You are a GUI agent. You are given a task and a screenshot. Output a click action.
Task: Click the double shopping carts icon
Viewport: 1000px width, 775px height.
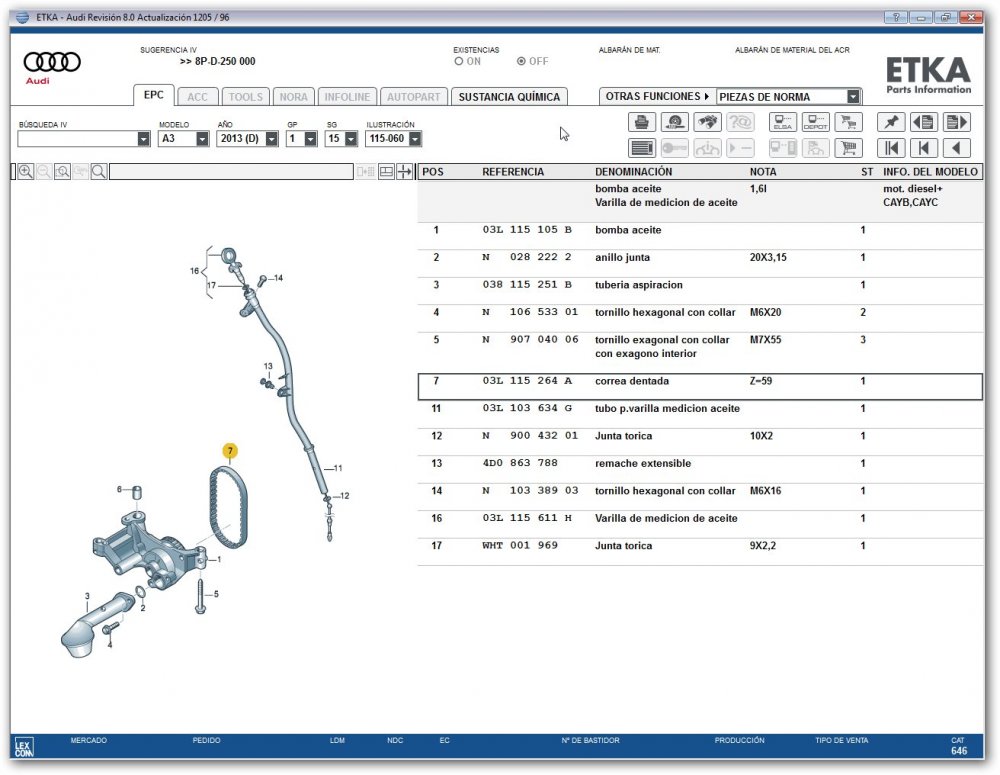point(848,122)
